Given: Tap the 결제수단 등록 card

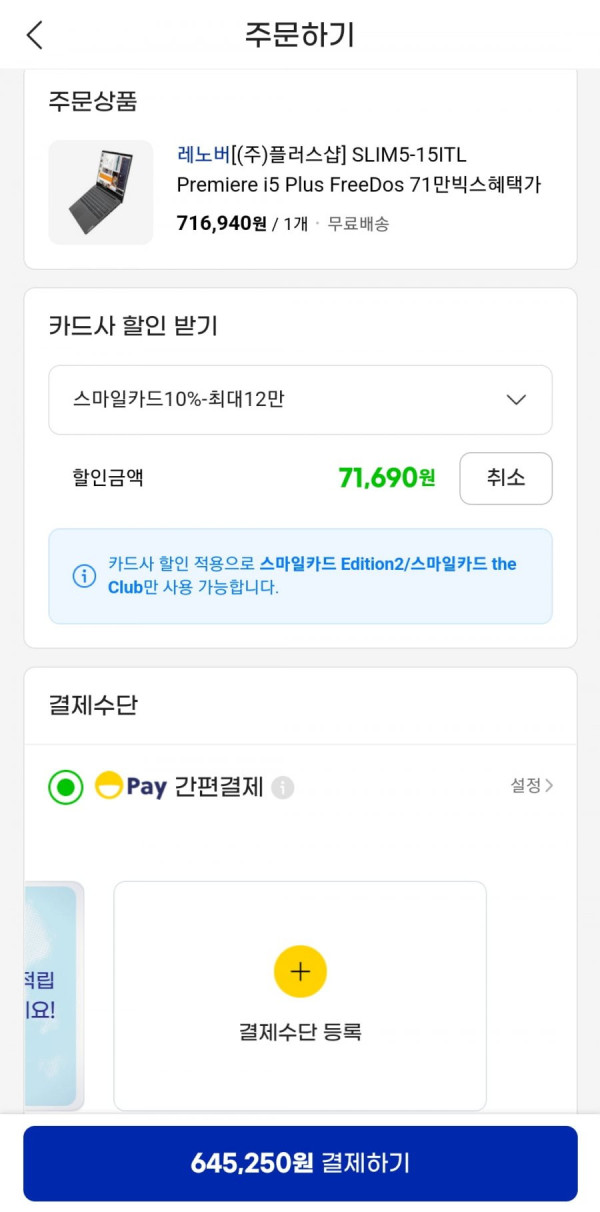Looking at the screenshot, I should coord(300,996).
